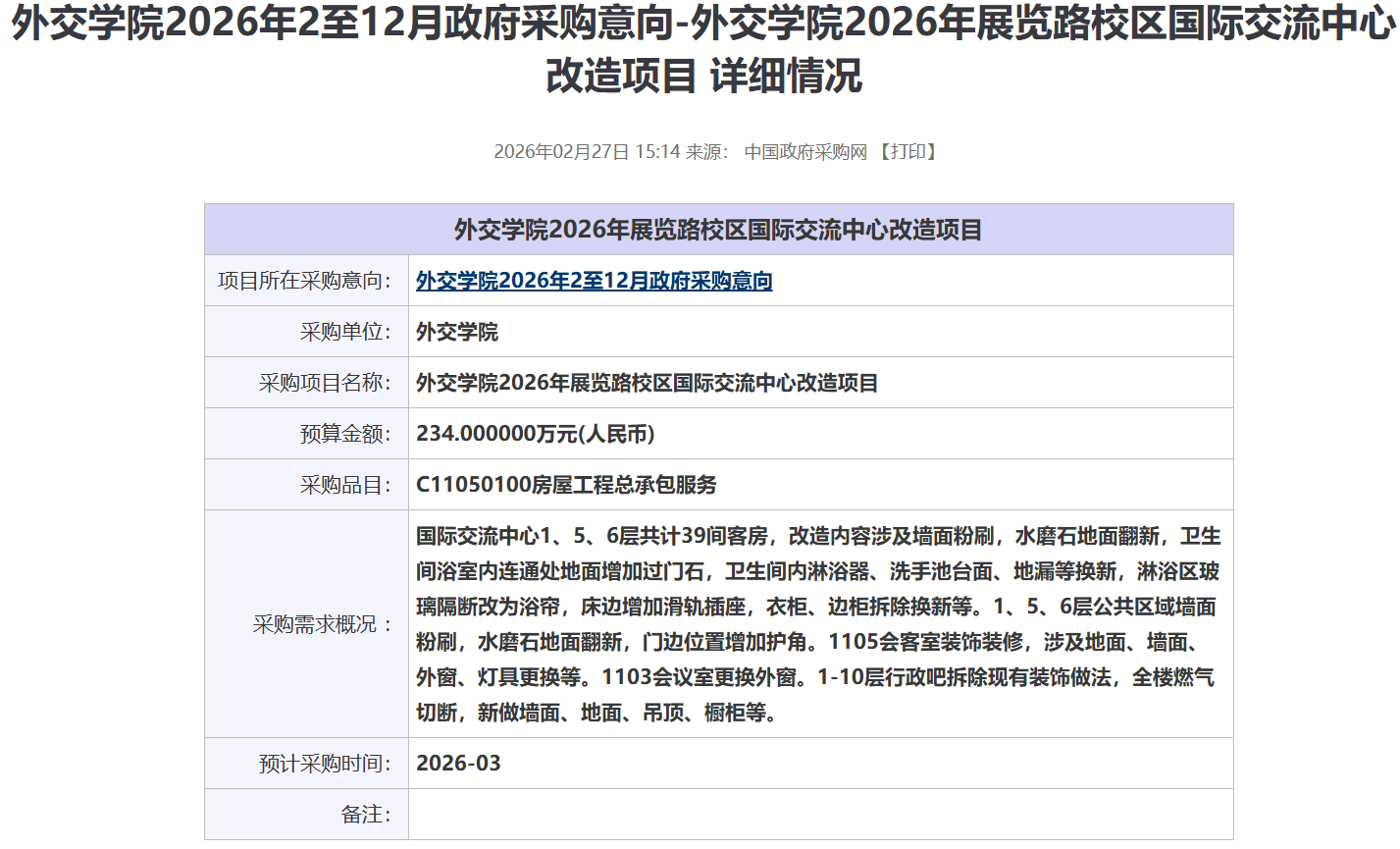Click the purple table header project title
The width and height of the screenshot is (1400, 849).
tap(718, 230)
